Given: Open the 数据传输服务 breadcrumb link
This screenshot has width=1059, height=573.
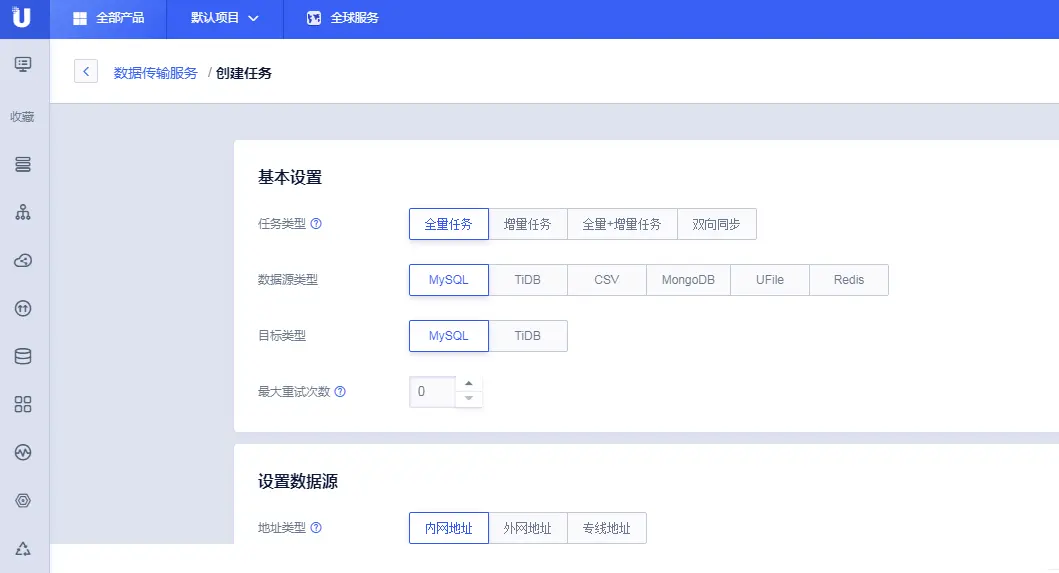Looking at the screenshot, I should pos(155,73).
